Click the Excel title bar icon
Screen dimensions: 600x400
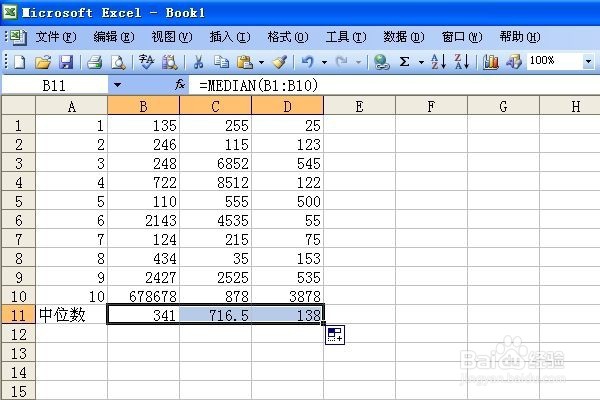pos(10,11)
